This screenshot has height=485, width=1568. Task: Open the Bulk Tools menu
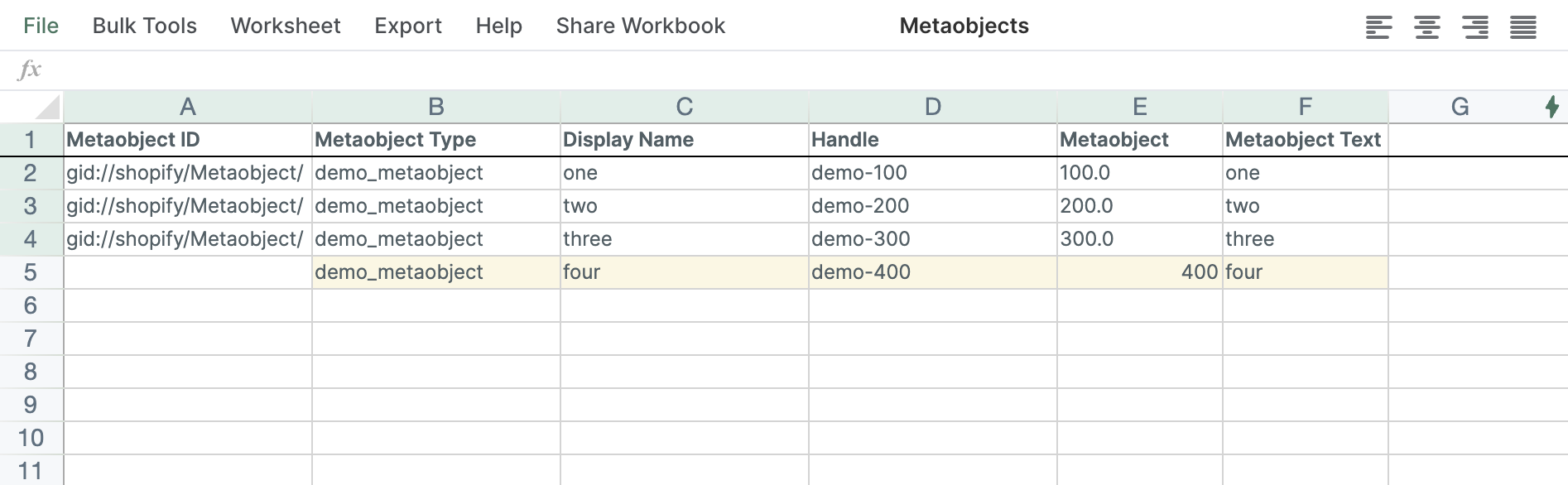click(143, 26)
